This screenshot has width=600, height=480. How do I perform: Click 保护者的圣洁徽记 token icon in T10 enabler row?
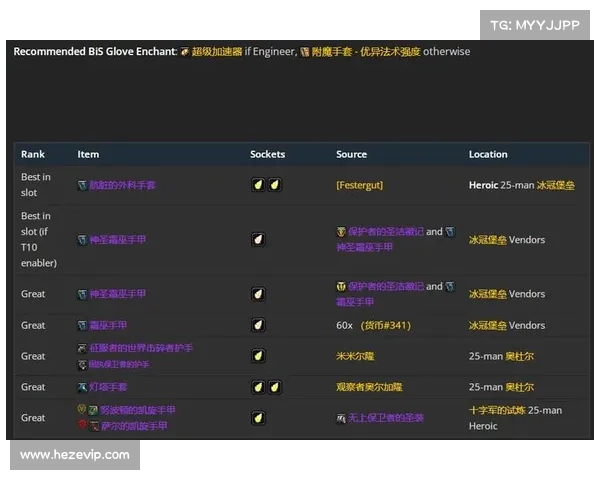(341, 232)
